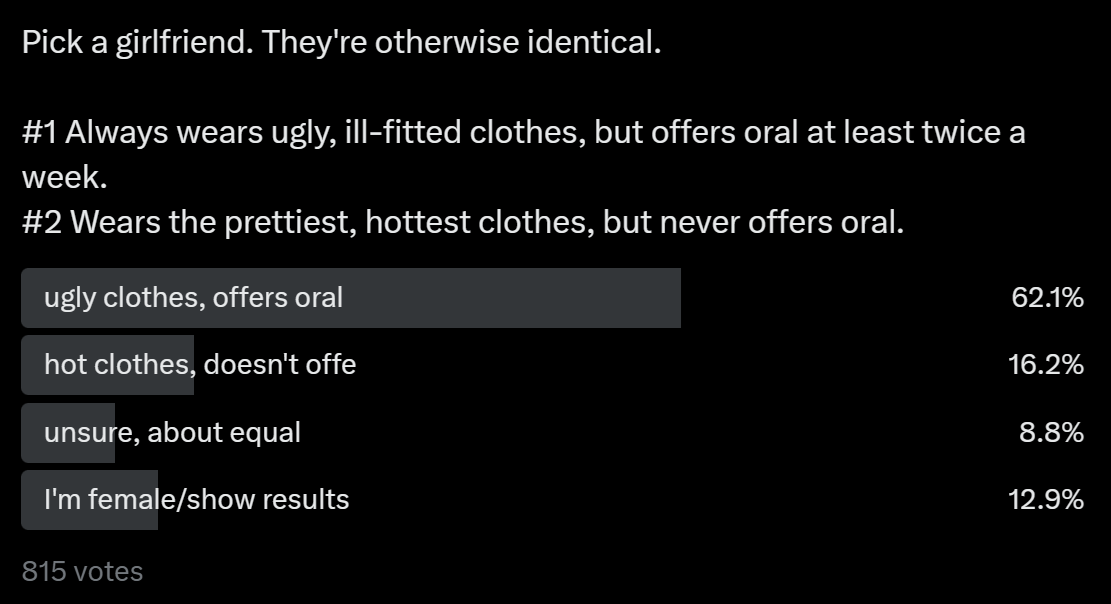
Task: Click 'offers oral at least twice a' text
Action: pyautogui.click(x=838, y=133)
